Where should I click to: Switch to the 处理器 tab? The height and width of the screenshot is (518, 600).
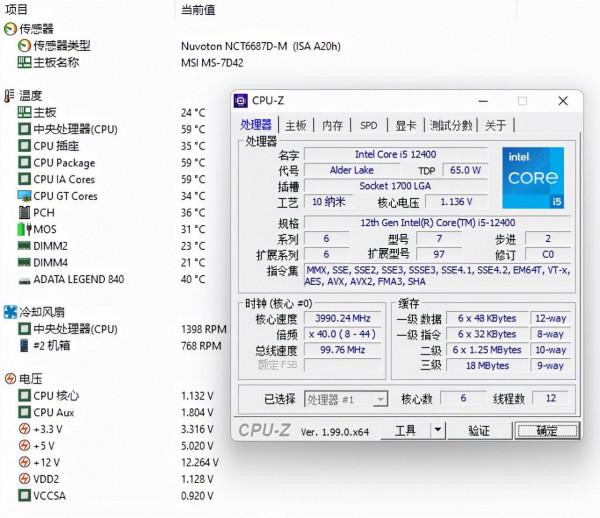[256, 125]
